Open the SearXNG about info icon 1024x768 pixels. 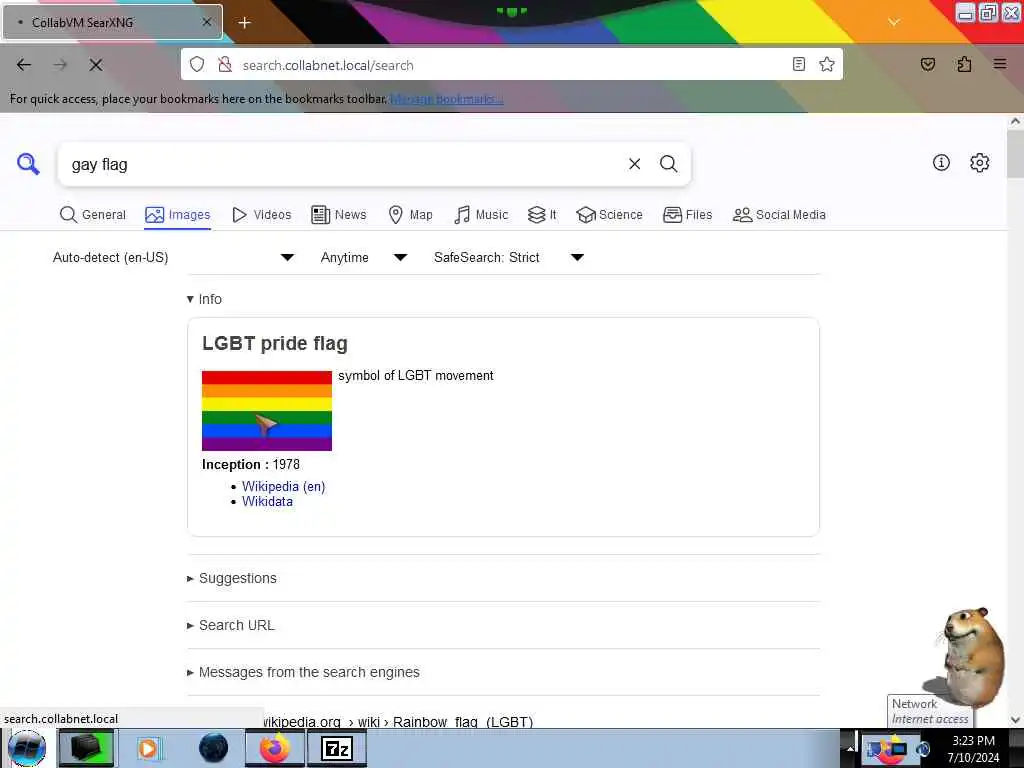[x=940, y=163]
